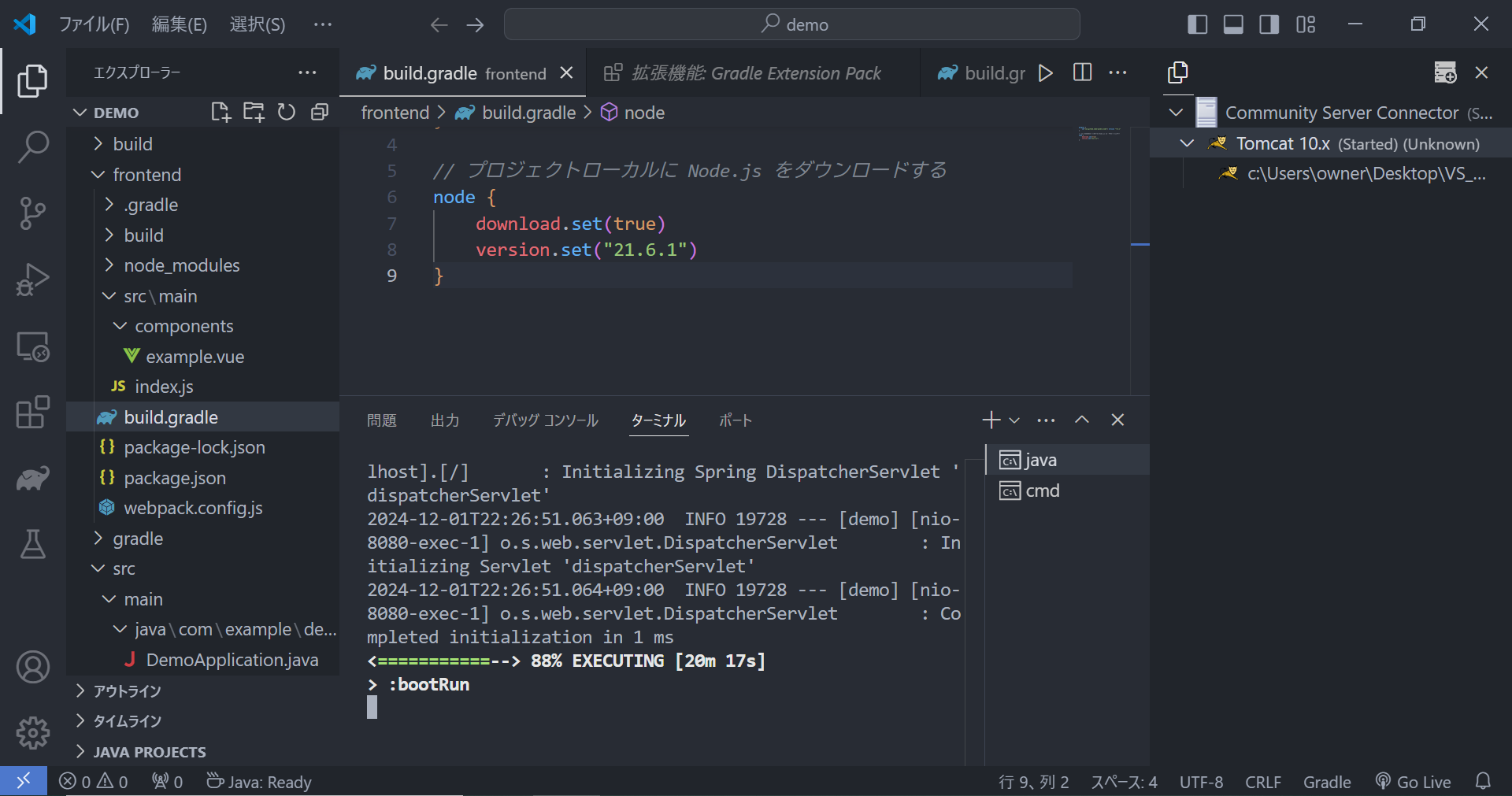The height and width of the screenshot is (796, 1512).
Task: Go forward in navigation history
Action: (475, 25)
